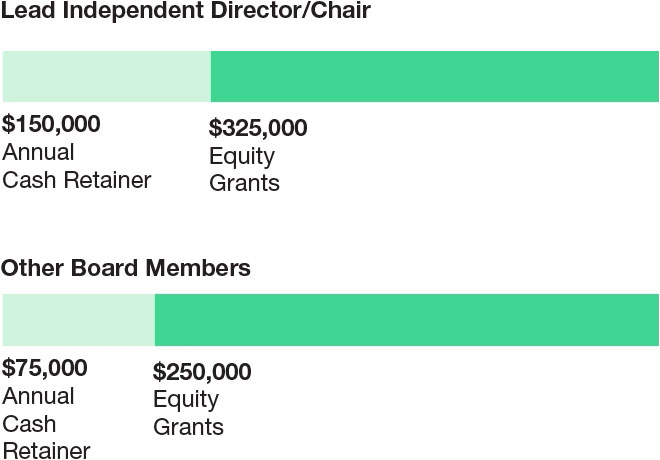Click the "Other Board Members" heading

125,269
